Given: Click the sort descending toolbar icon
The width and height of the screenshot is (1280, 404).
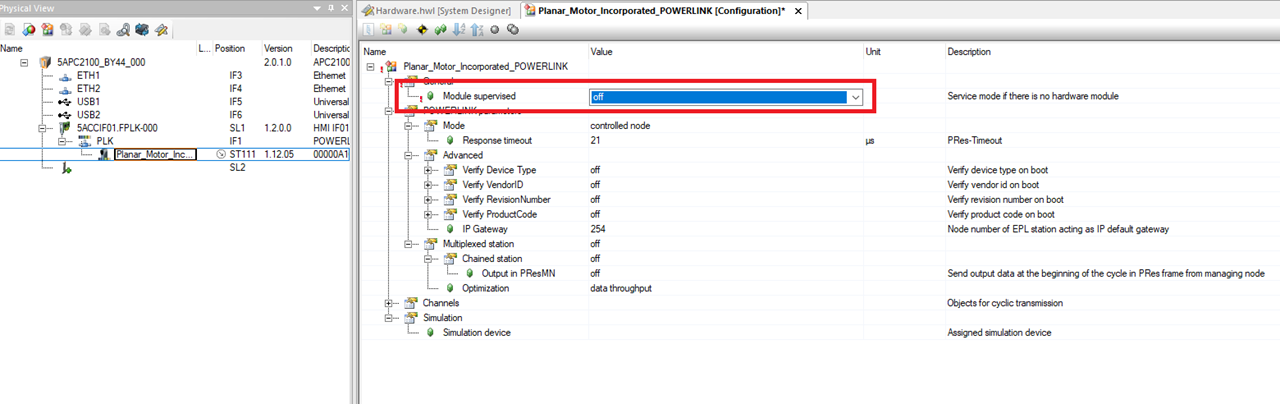Looking at the screenshot, I should pyautogui.click(x=476, y=30).
